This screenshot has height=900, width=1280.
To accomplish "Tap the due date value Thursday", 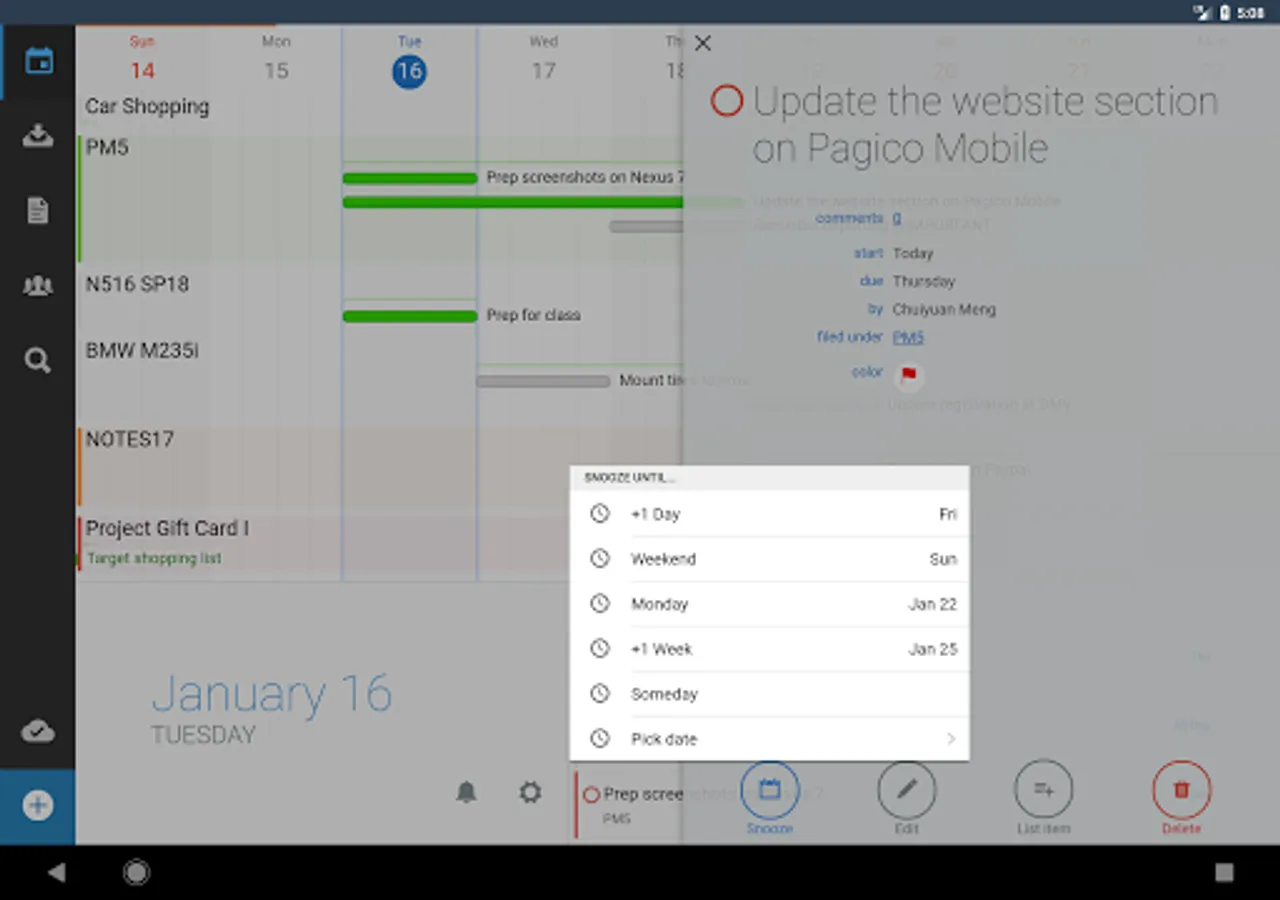I will tap(924, 282).
